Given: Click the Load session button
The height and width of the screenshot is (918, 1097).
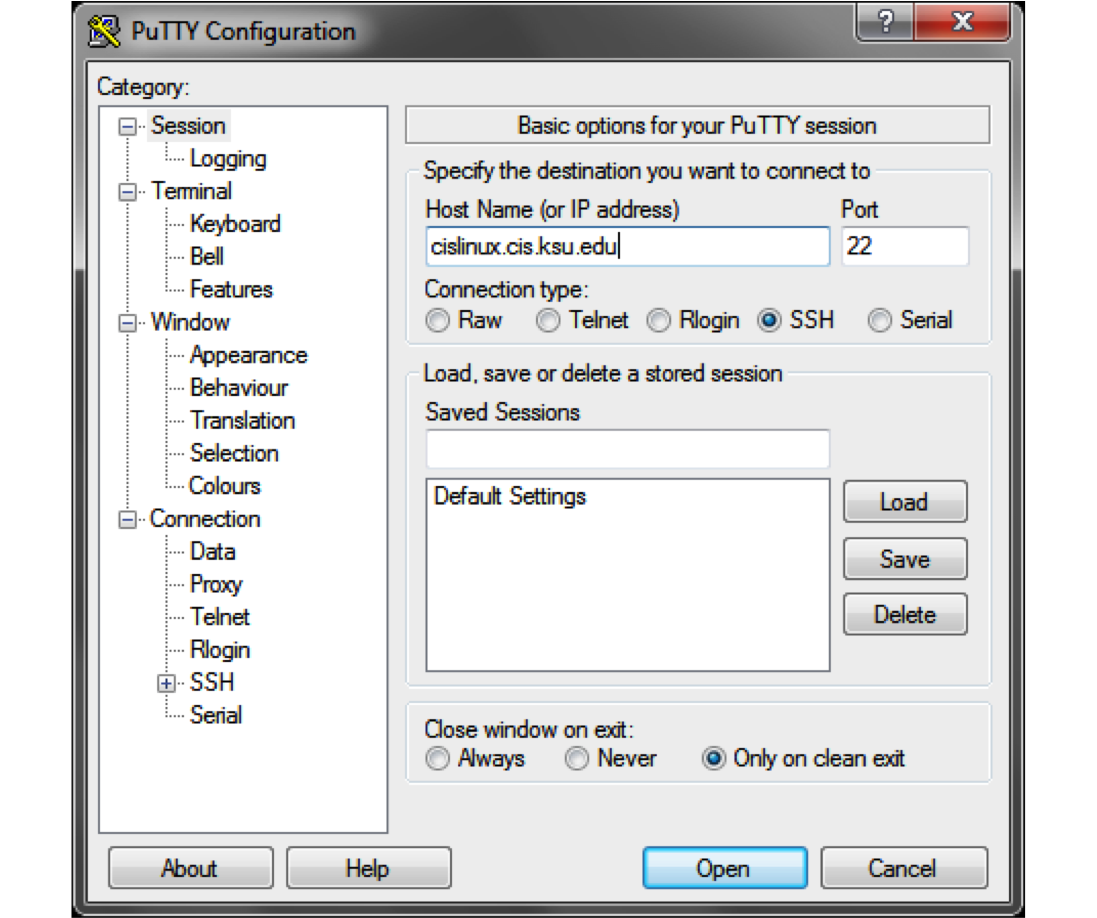Looking at the screenshot, I should click(x=905, y=502).
